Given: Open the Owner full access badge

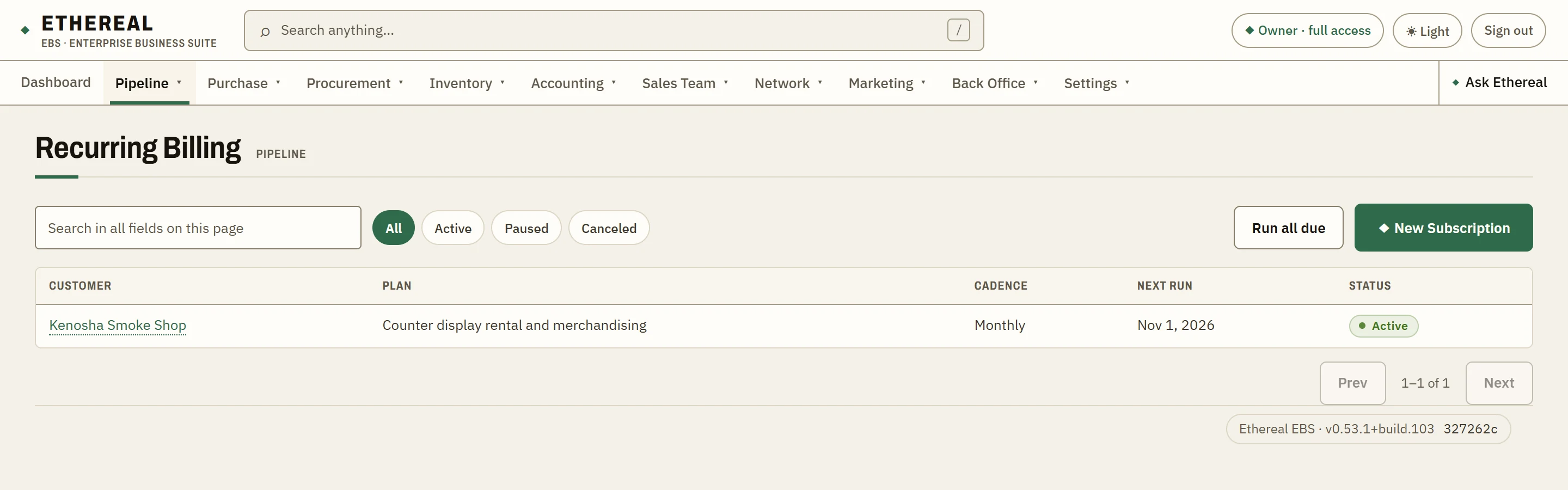Looking at the screenshot, I should (x=1307, y=31).
